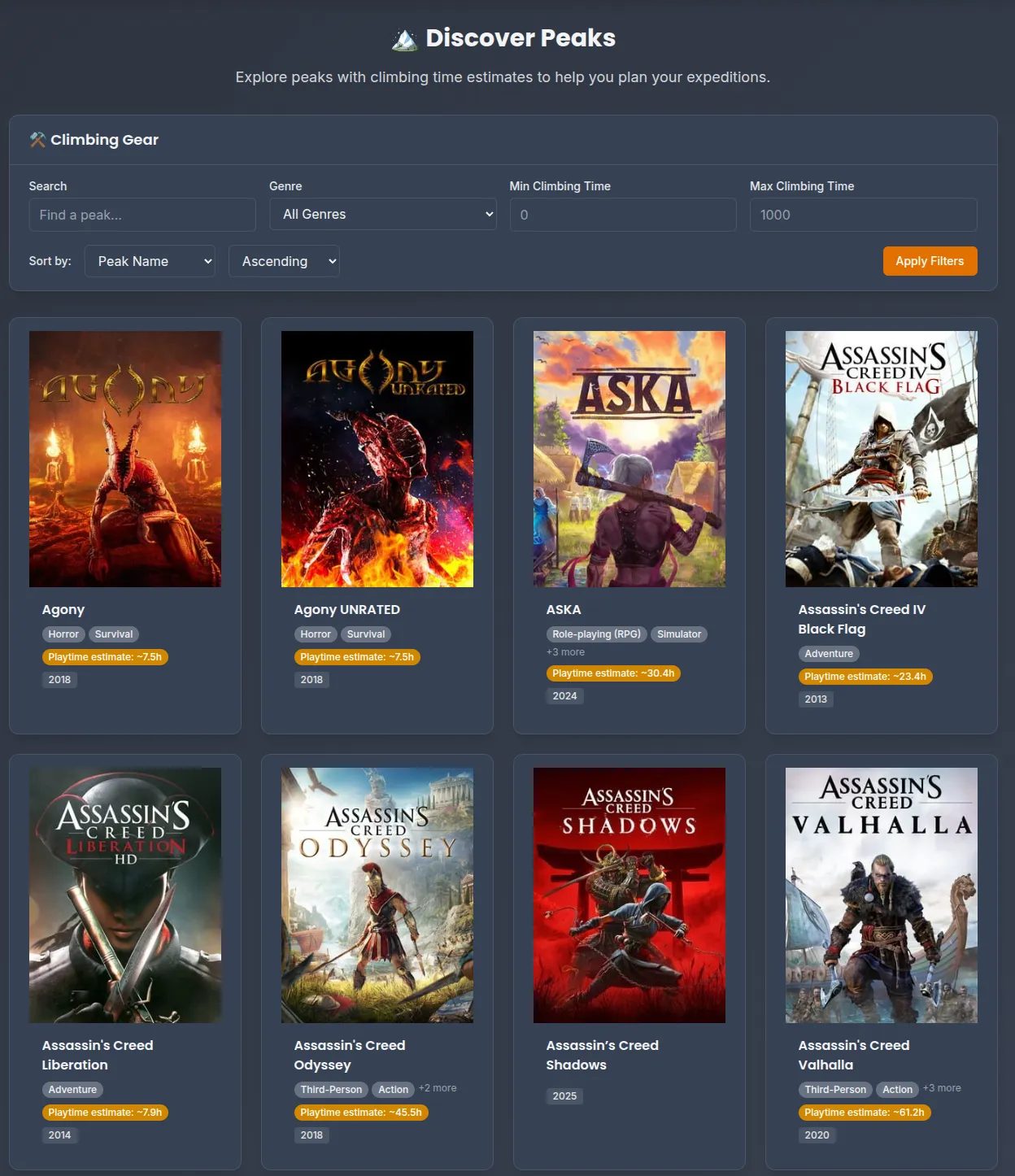Viewport: 1015px width, 1176px height.
Task: Open Assassin's Creed Valhalla cover image
Action: 882,895
